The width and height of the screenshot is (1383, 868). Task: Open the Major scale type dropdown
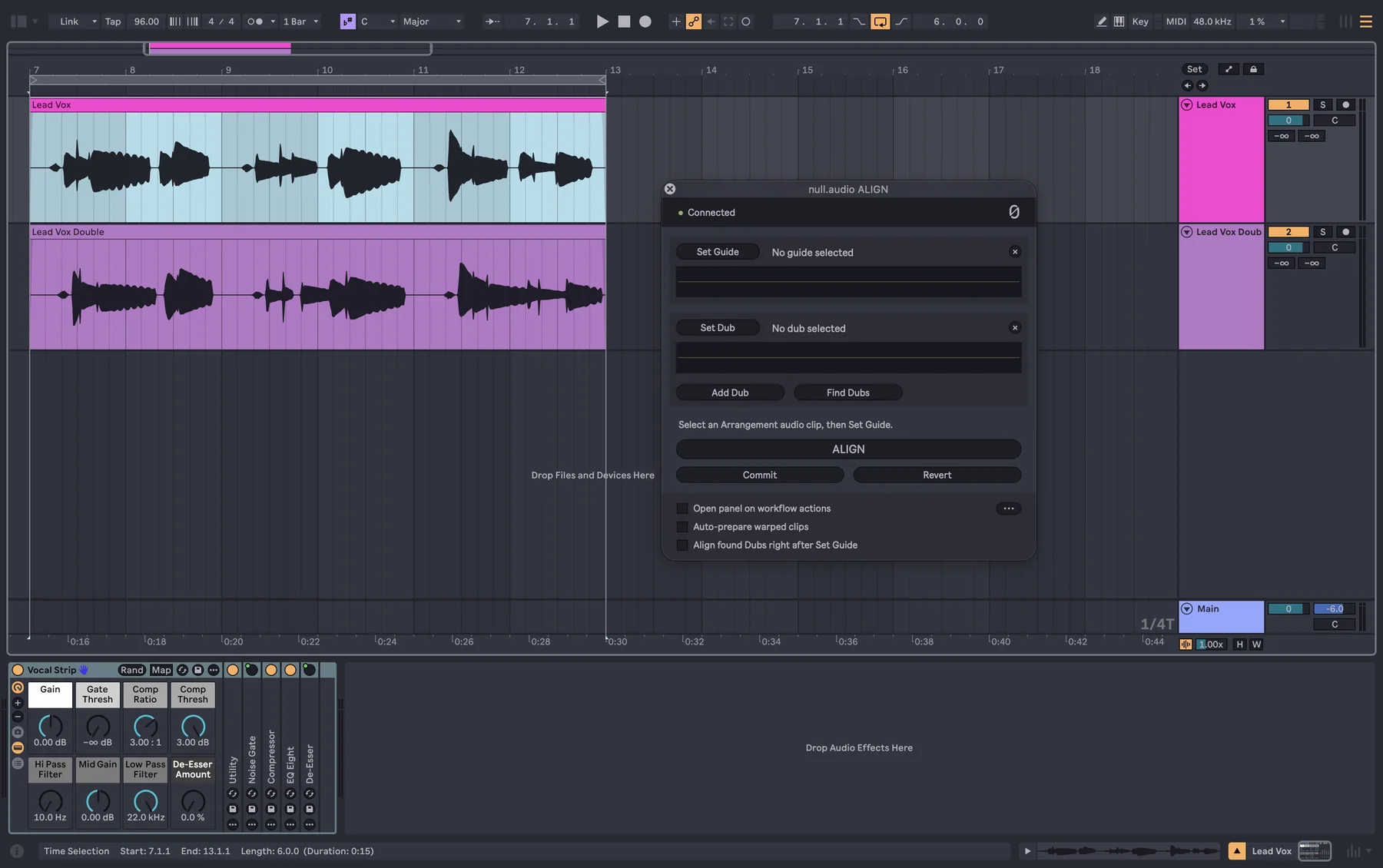pos(432,22)
